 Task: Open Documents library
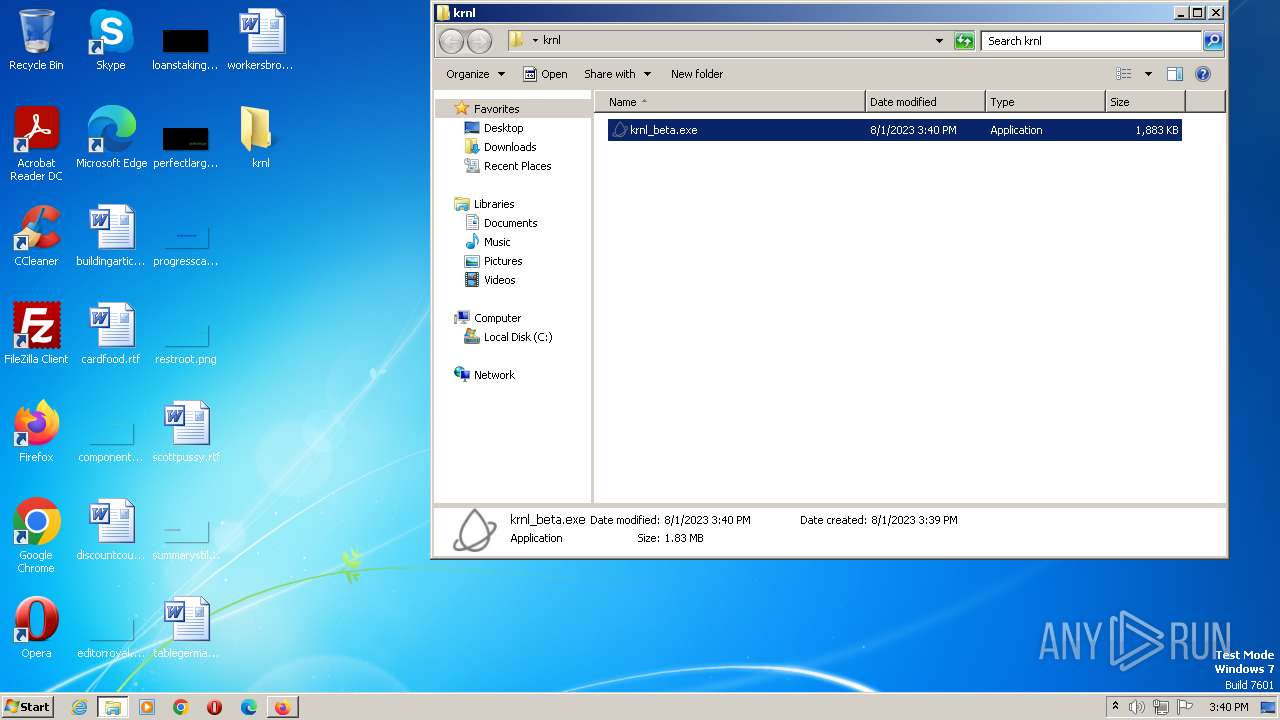click(x=510, y=223)
